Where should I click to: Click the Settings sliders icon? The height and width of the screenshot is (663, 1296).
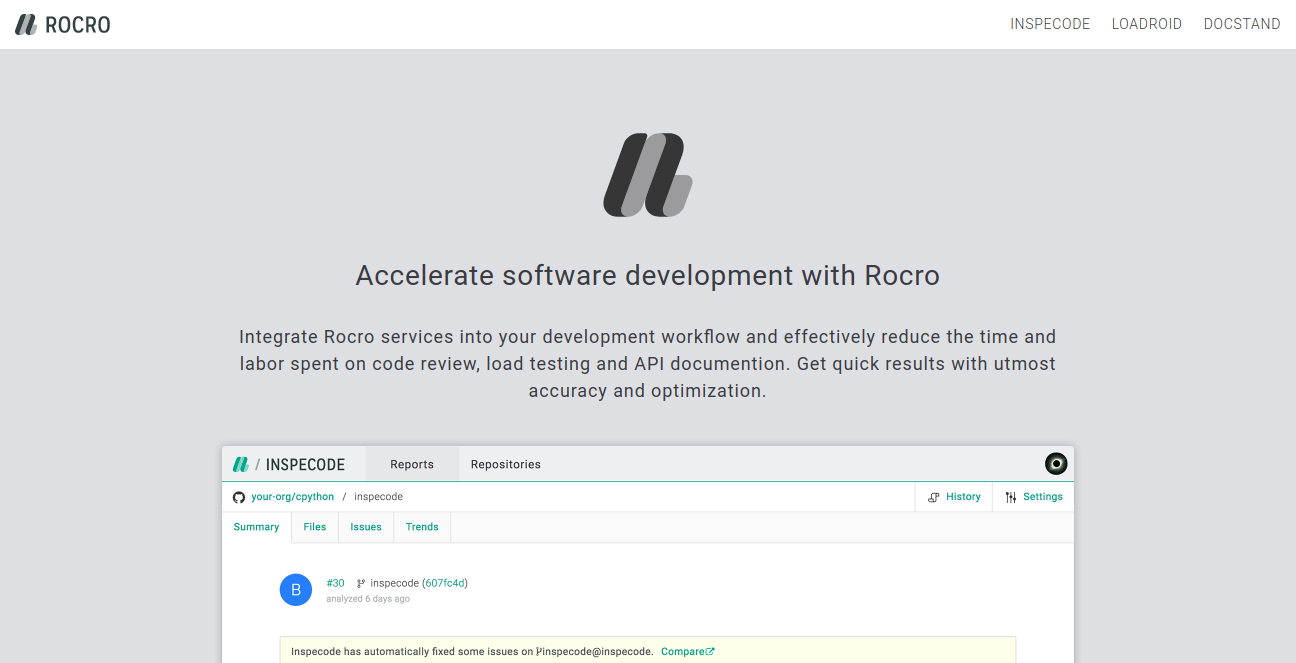1011,497
